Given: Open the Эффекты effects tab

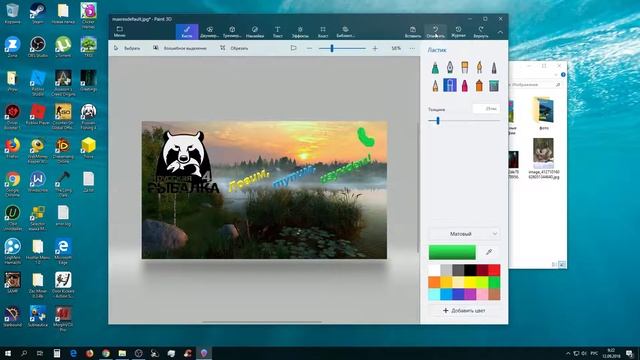Looking at the screenshot, I should [300, 31].
